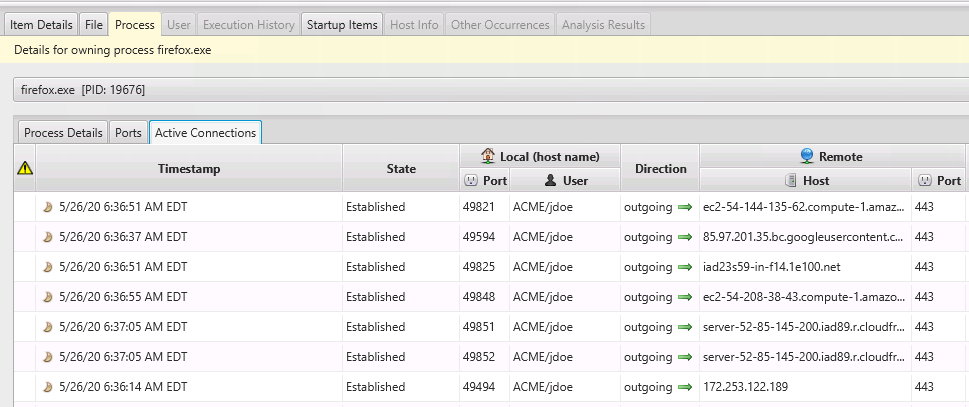969x407 pixels.
Task: Click the user silhouette icon in User header
Action: pos(550,181)
